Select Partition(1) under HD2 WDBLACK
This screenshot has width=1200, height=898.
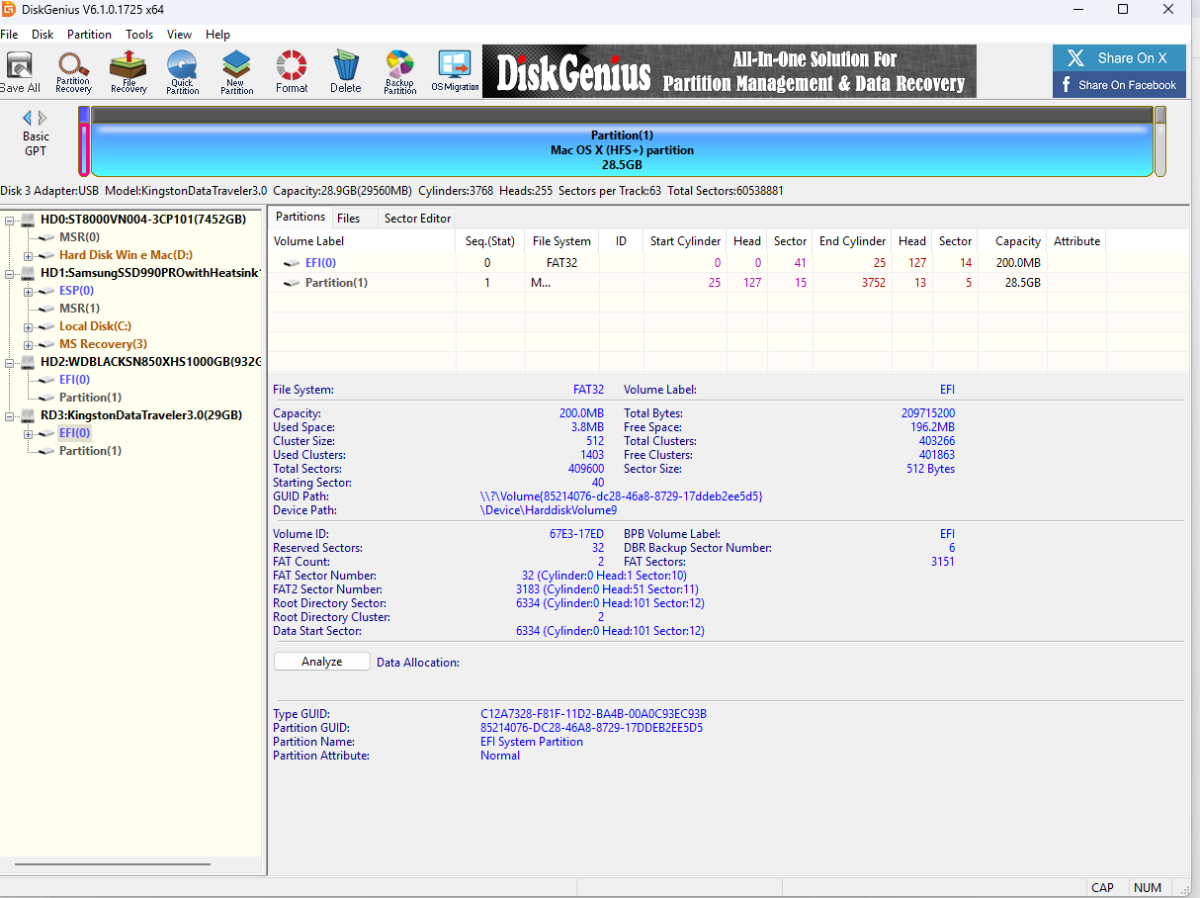pos(90,397)
